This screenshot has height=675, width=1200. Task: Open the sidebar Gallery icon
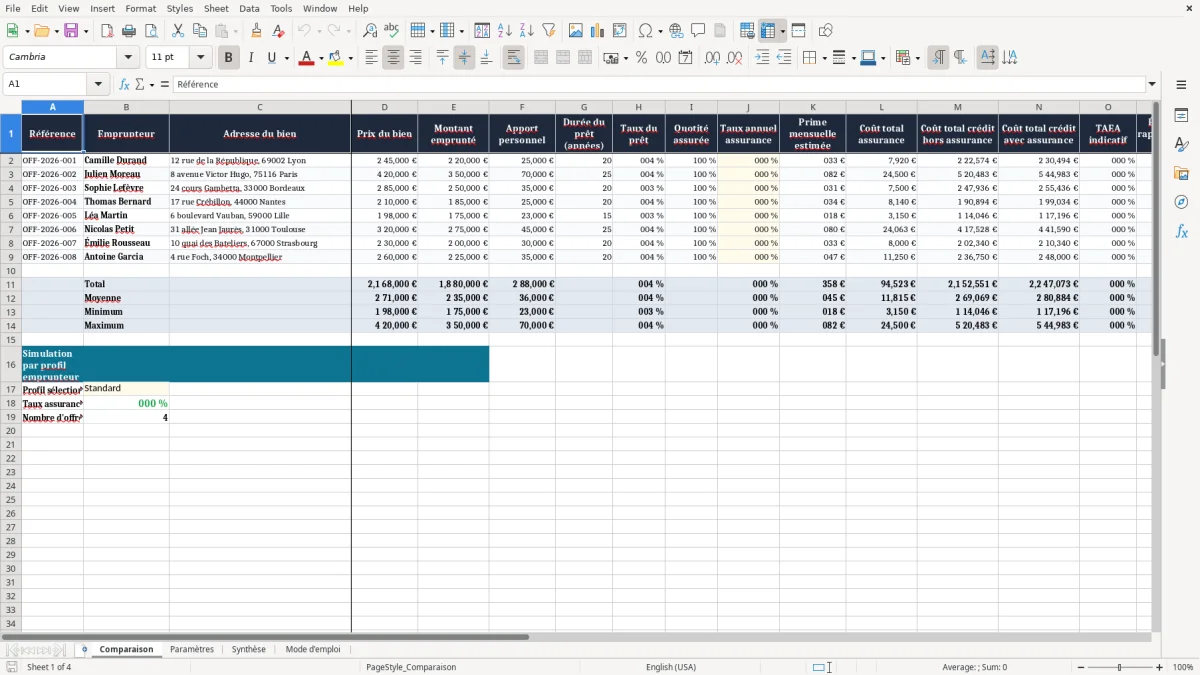click(x=1181, y=173)
